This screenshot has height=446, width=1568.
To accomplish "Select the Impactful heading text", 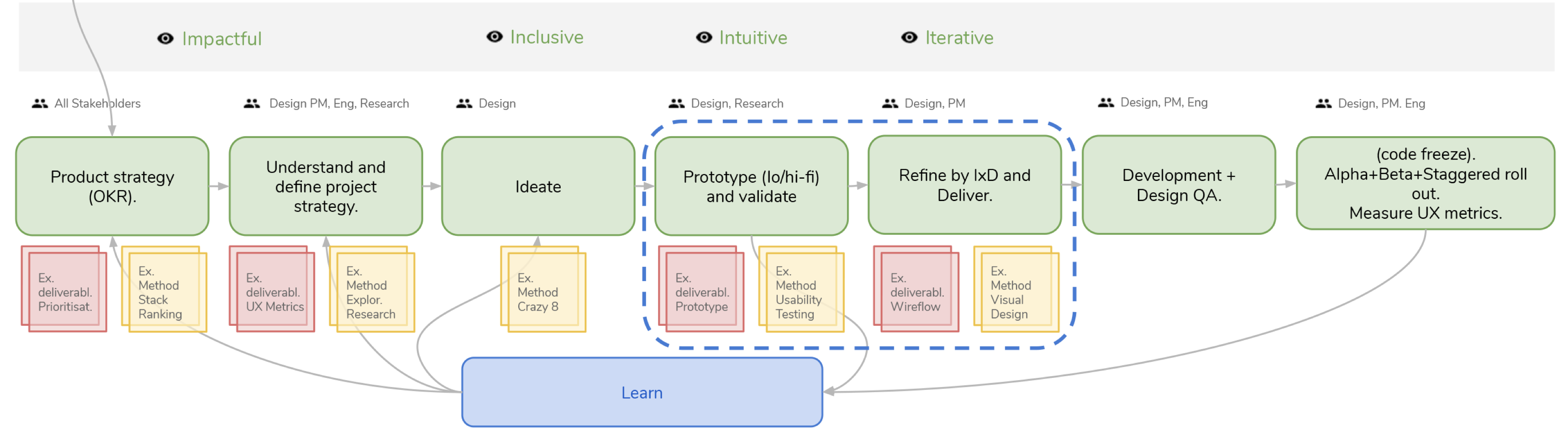I will (221, 39).
